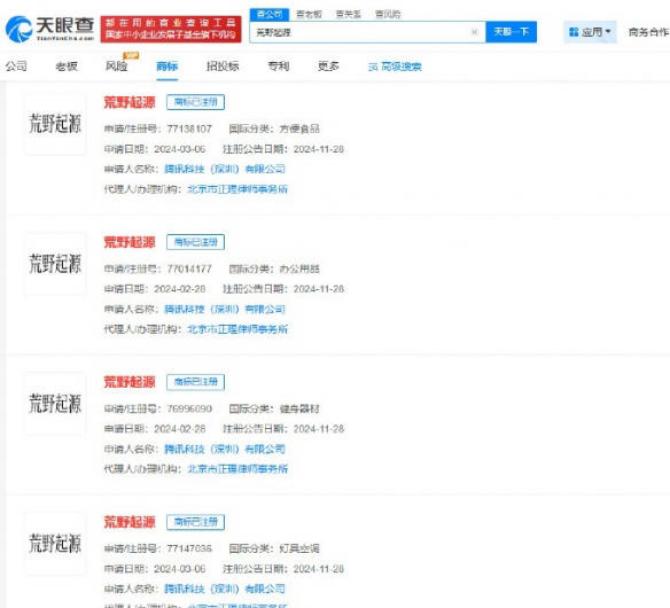Go to the 专利 tab

[278, 66]
